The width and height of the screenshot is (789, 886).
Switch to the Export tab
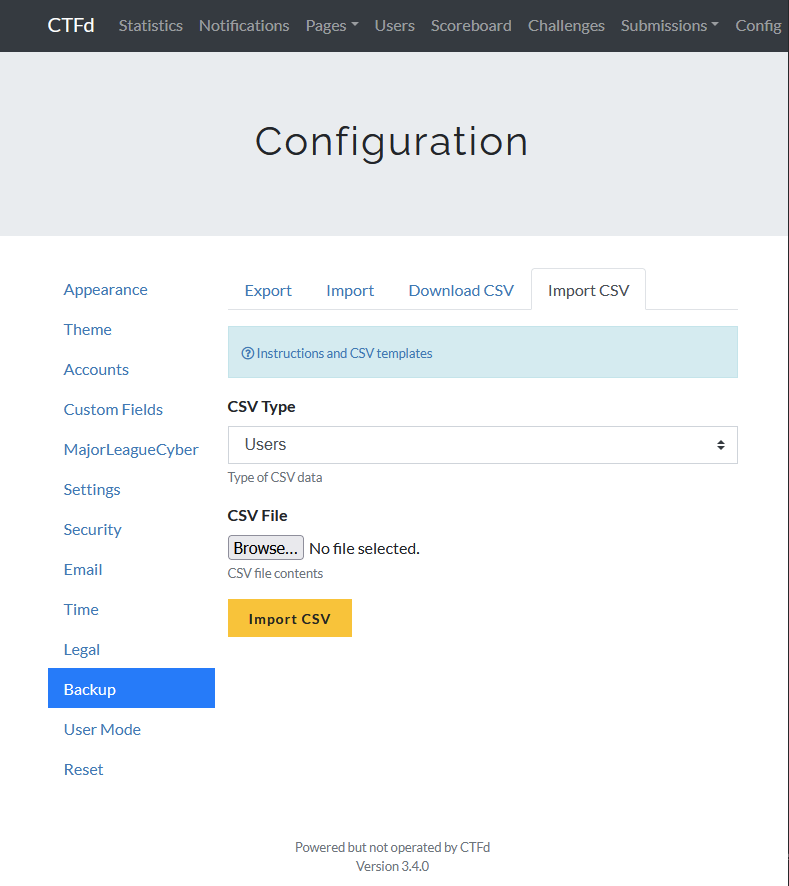(x=268, y=291)
